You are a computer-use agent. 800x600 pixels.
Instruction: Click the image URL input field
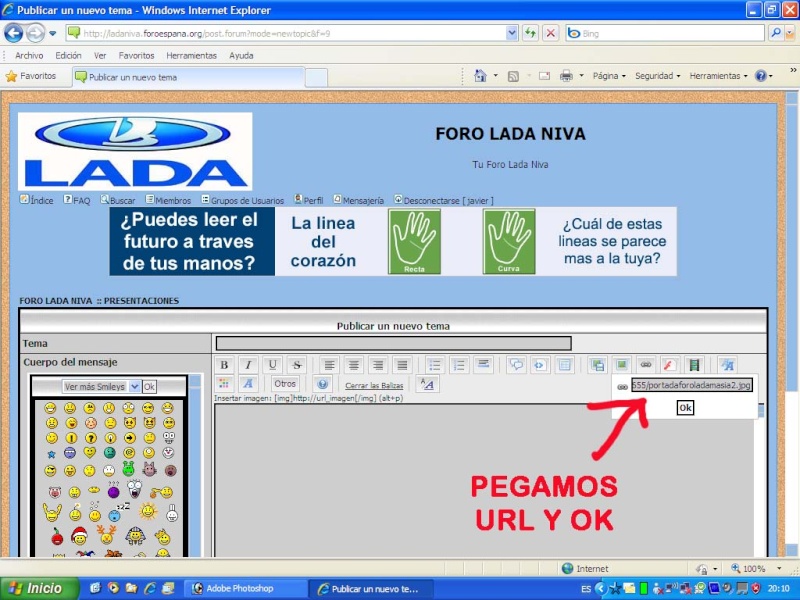click(x=691, y=385)
